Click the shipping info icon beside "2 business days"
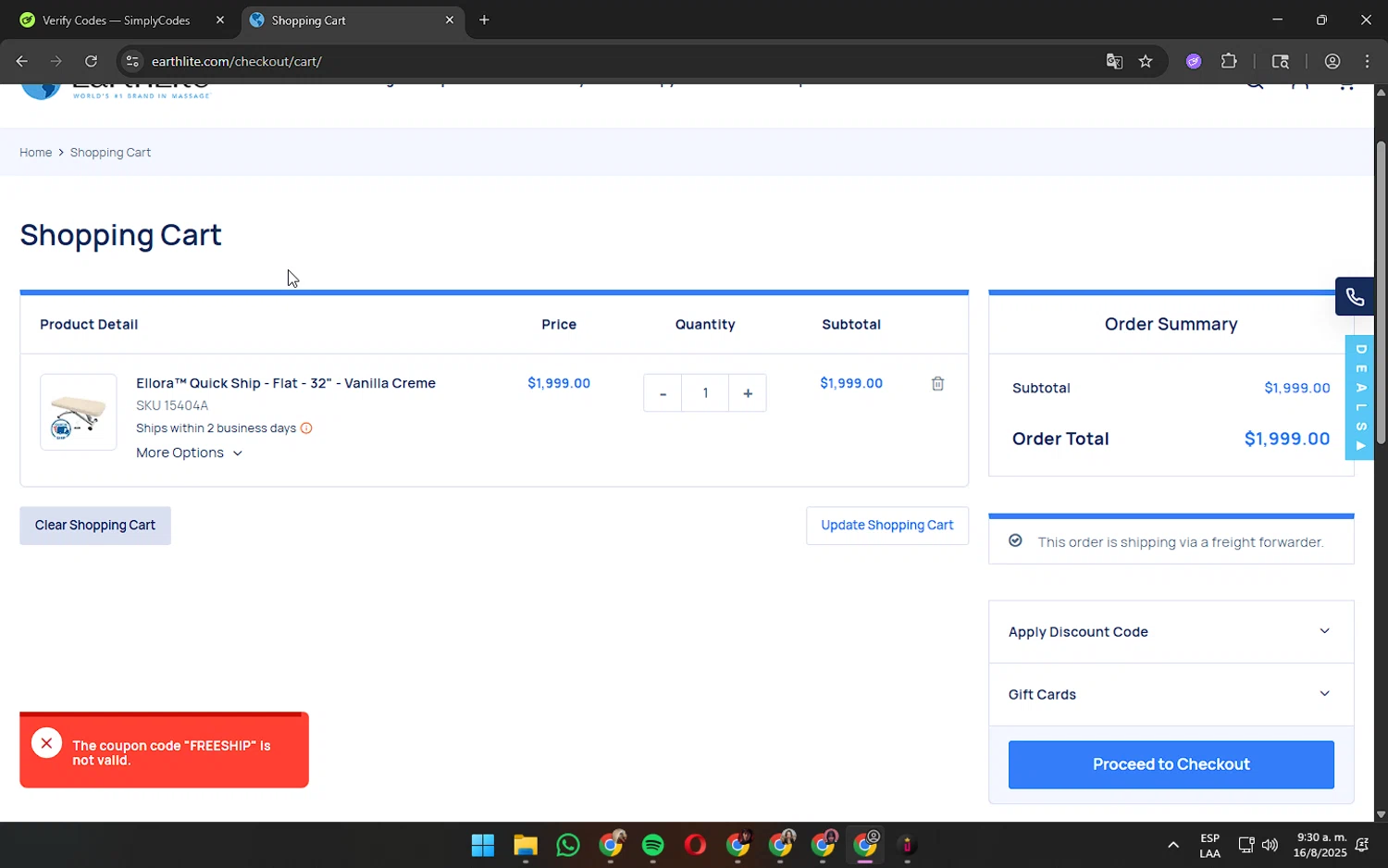Viewport: 1388px width, 868px height. coord(306,428)
